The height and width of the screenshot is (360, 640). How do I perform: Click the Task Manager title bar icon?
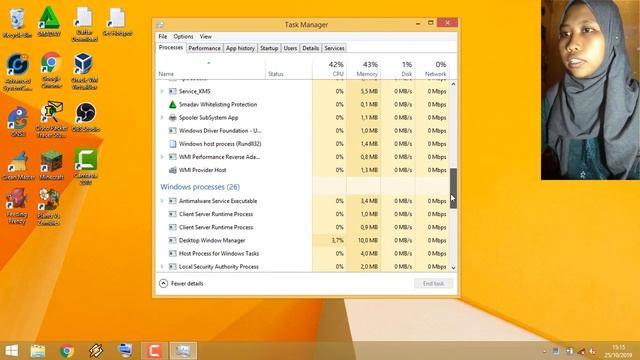click(x=160, y=25)
